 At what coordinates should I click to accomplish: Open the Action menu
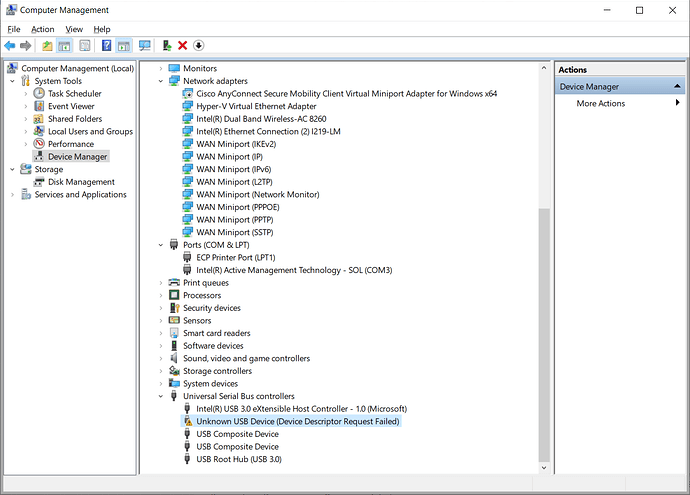[43, 29]
